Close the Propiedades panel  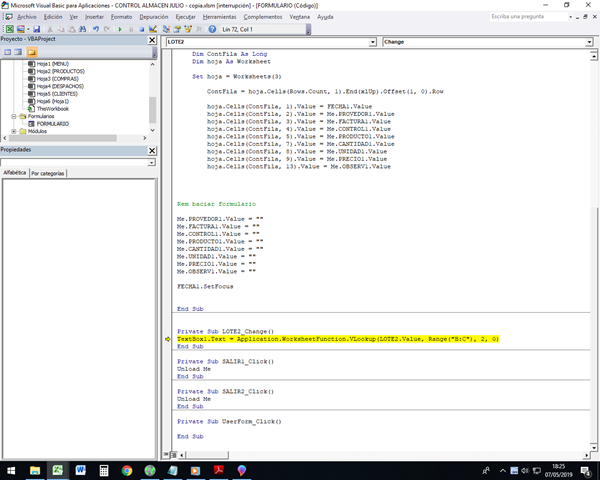click(152, 149)
